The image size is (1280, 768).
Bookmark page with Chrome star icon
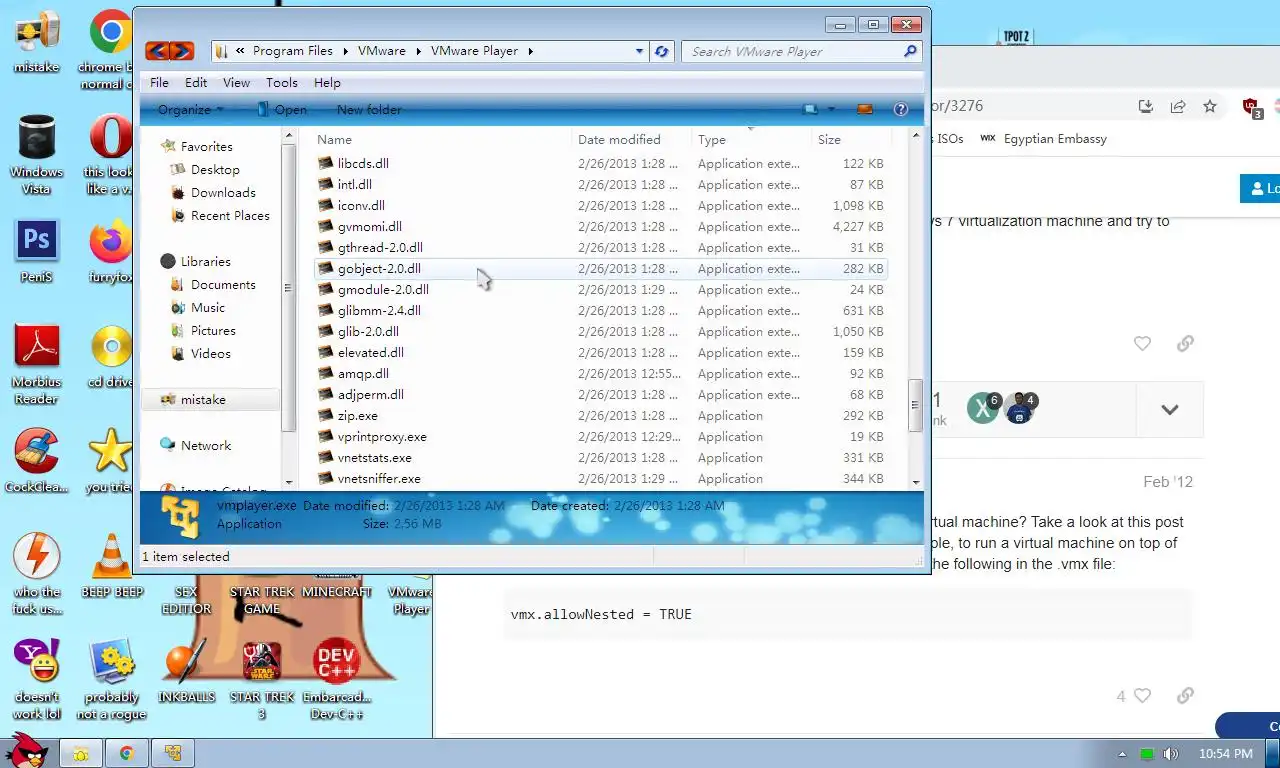[x=1210, y=106]
